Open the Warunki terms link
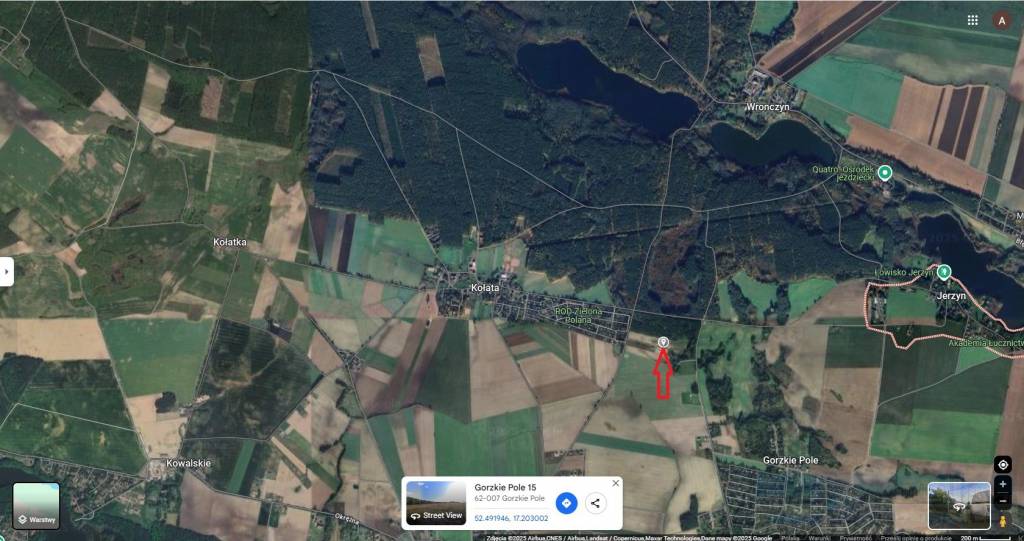The width and height of the screenshot is (1024, 541). [820, 538]
